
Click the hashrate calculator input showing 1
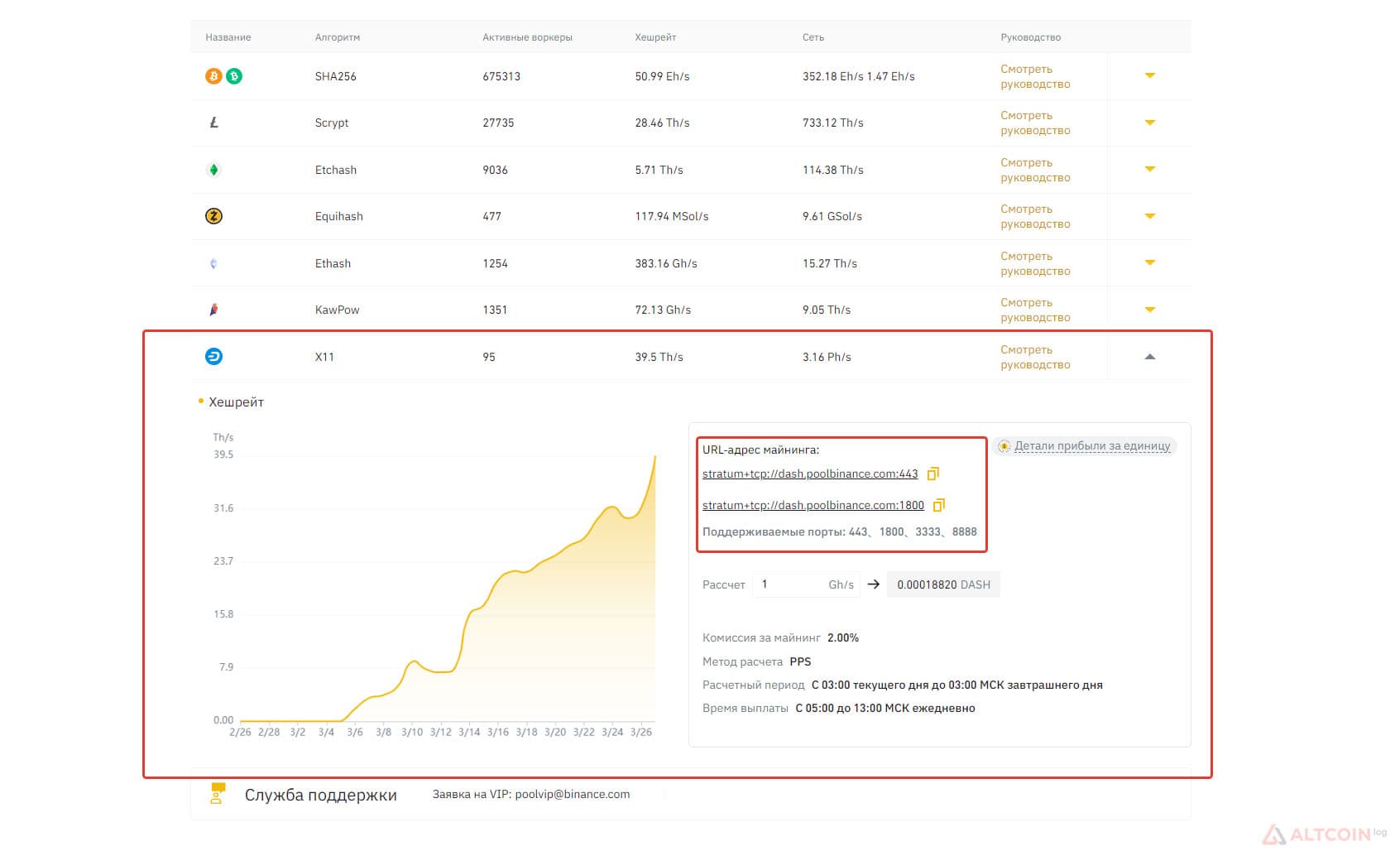coord(807,584)
